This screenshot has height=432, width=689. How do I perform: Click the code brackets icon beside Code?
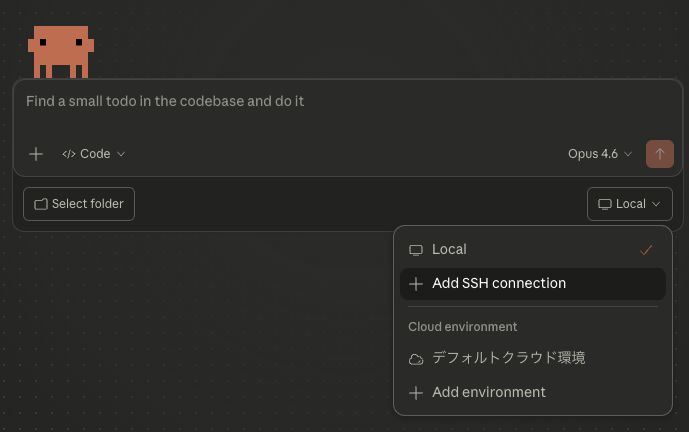69,154
